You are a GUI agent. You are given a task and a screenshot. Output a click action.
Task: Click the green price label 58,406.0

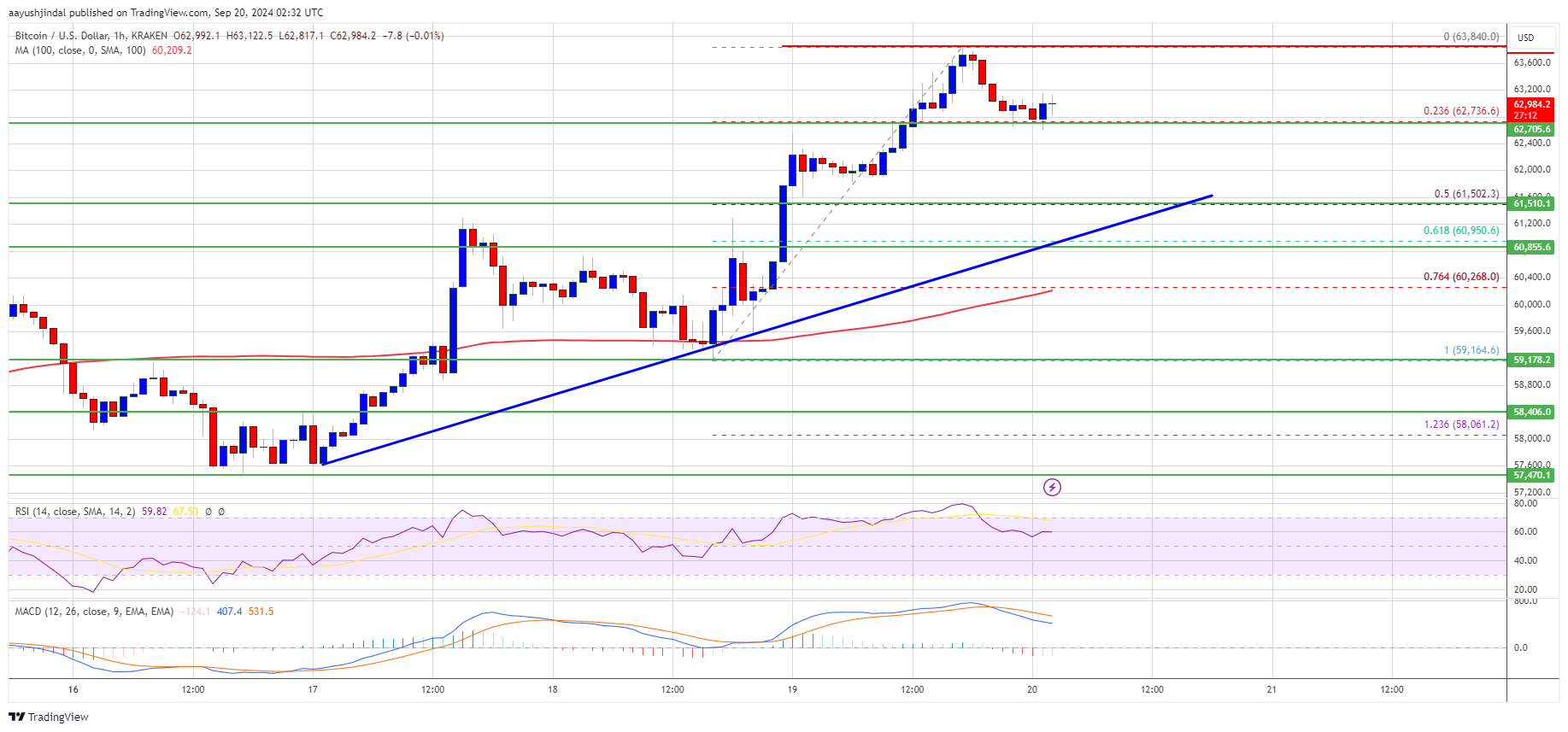(1531, 412)
